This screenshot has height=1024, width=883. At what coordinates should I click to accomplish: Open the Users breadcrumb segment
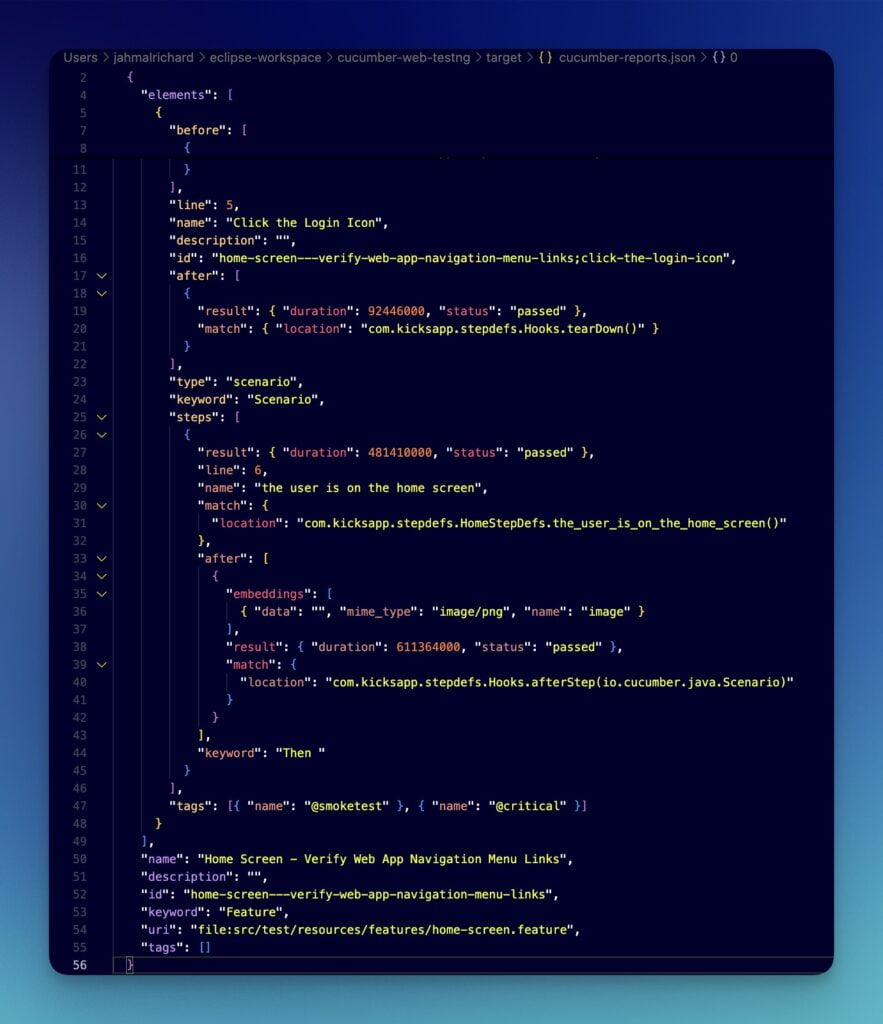click(80, 57)
